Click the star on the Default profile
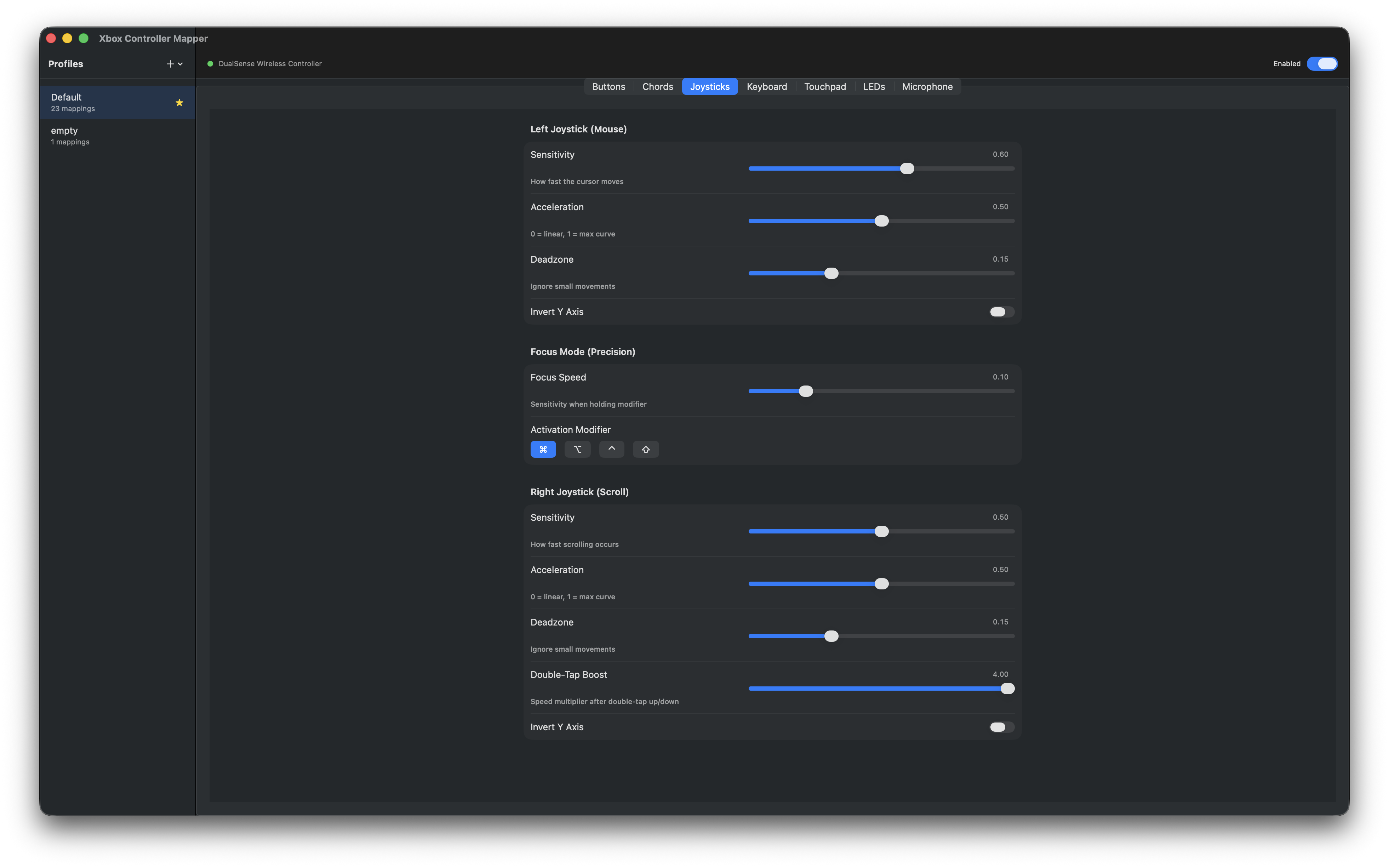This screenshot has width=1389, height=868. click(179, 102)
